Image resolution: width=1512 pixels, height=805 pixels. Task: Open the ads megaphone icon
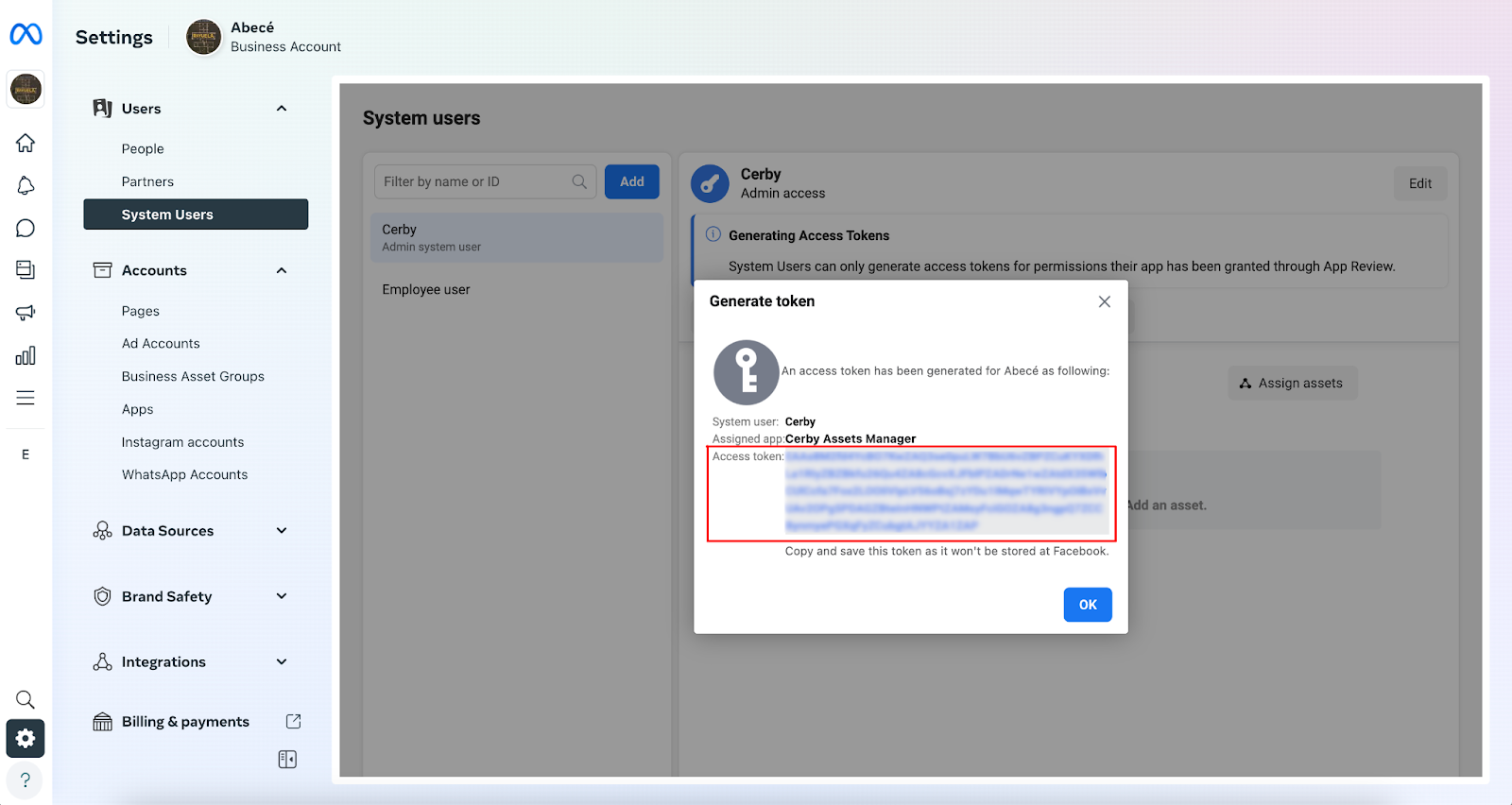click(x=26, y=313)
